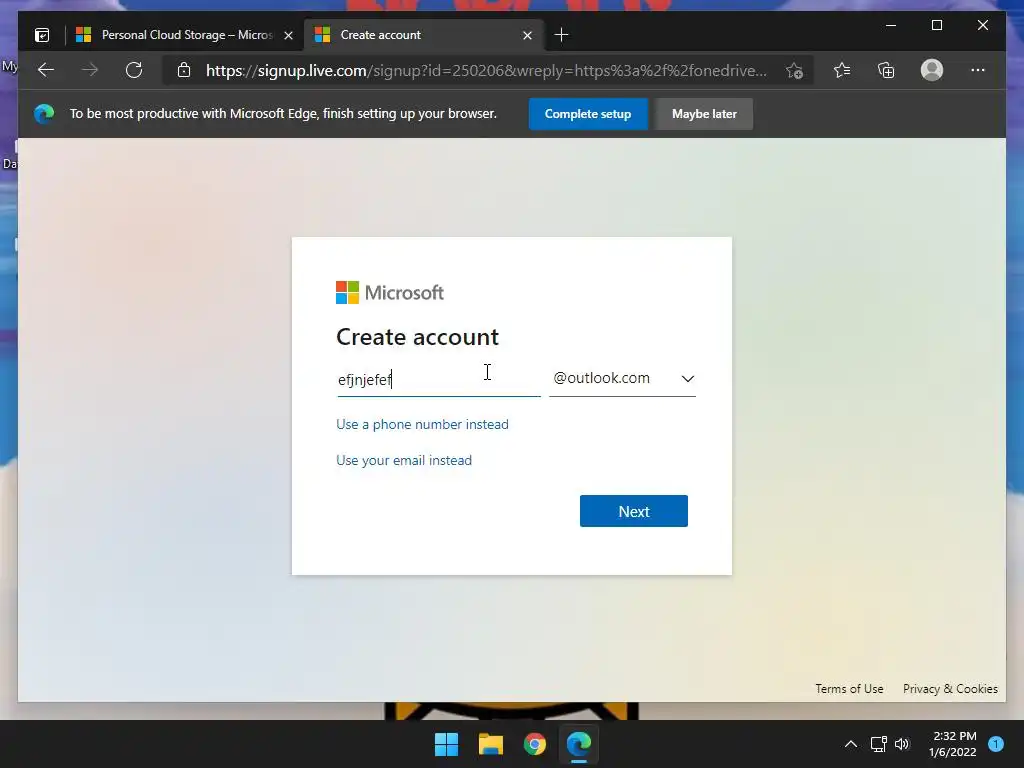
Task: View site information lock icon
Action: pyautogui.click(x=184, y=70)
